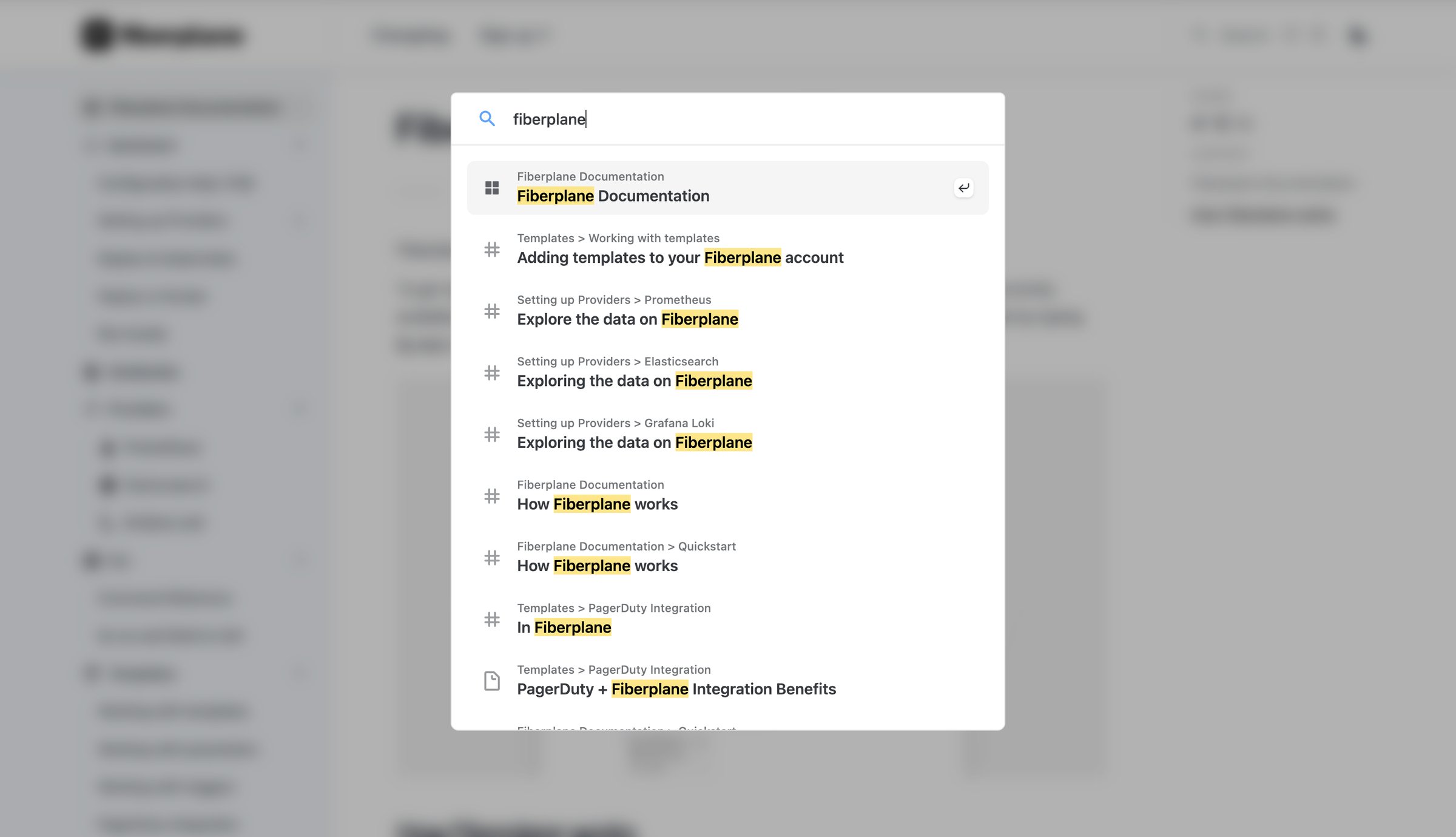The width and height of the screenshot is (1456, 837).
Task: Select Explore the data on Fiberplane result
Action: point(727,311)
